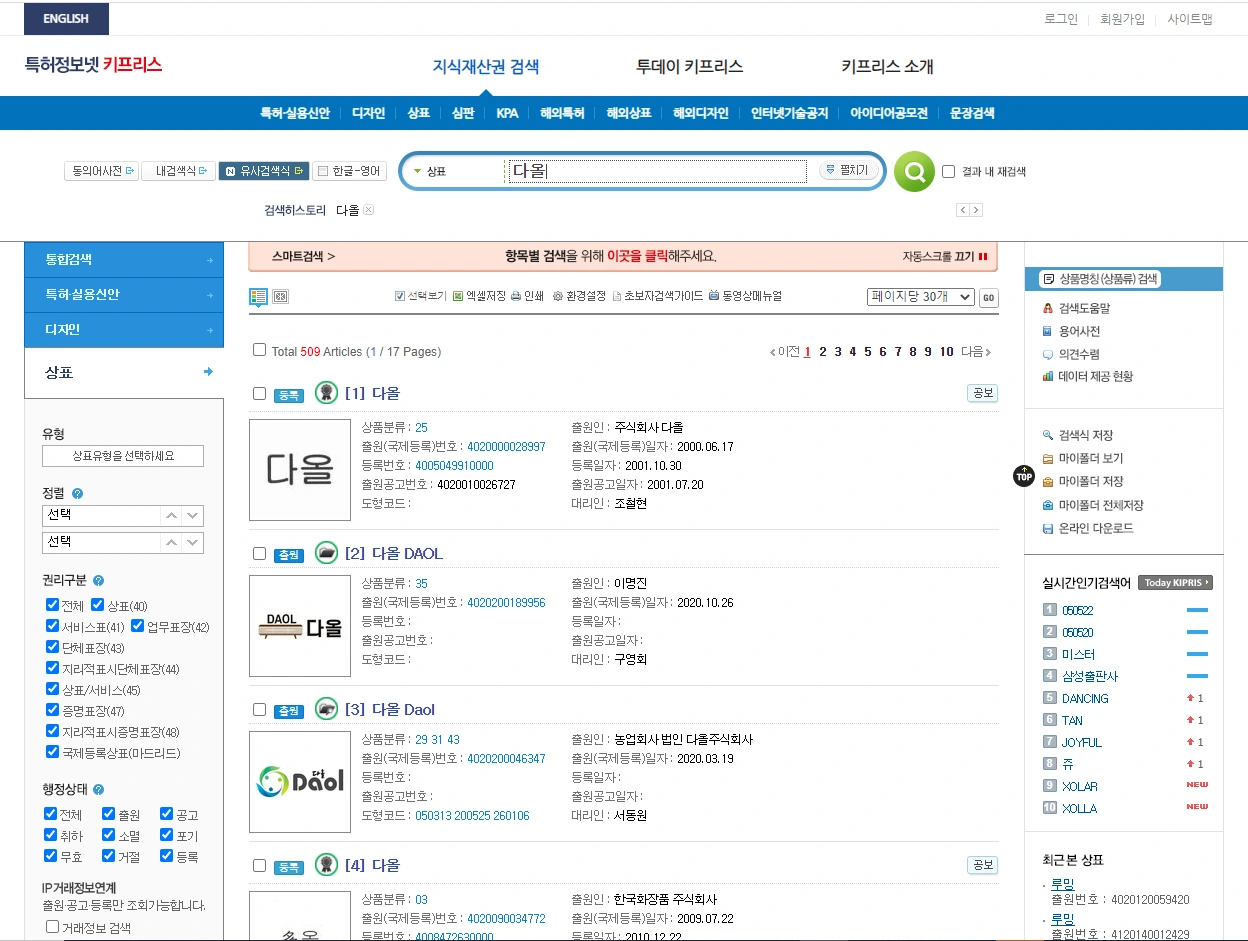Screen dimensions: 1248x941
Task: Expand 통합검색 sidebar item
Action: (x=124, y=259)
